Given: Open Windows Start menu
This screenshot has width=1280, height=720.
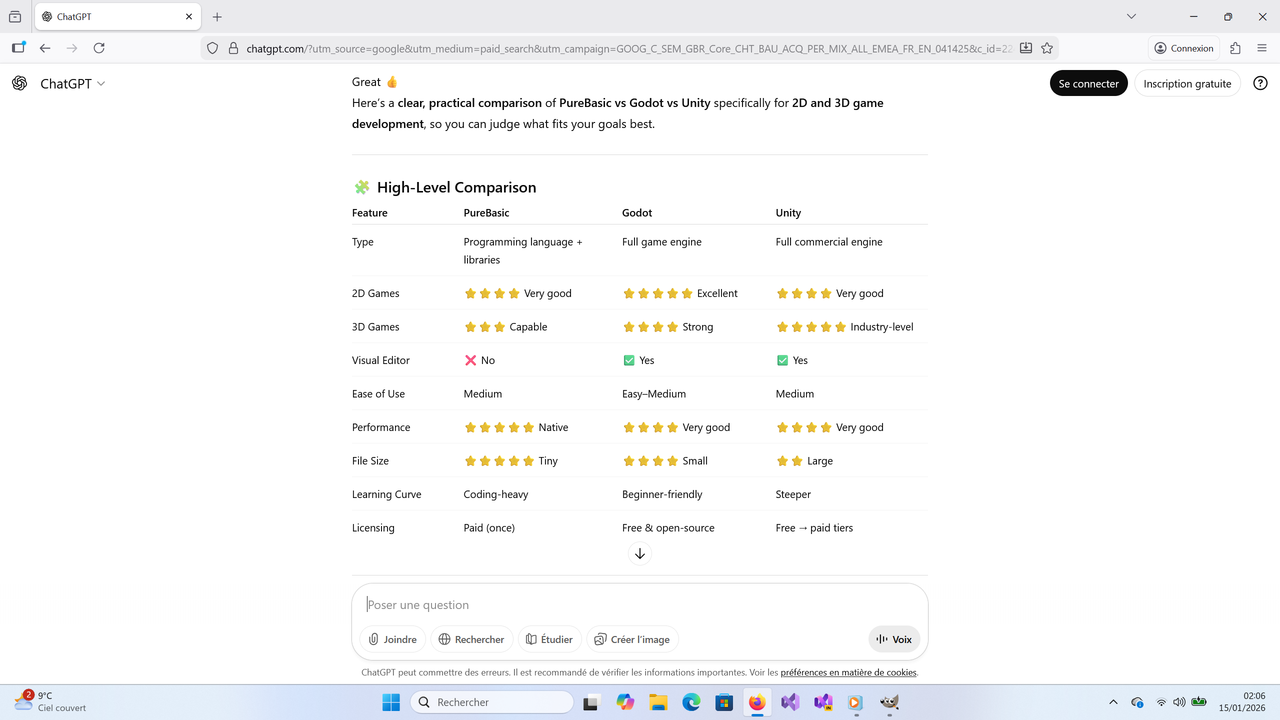Looking at the screenshot, I should pyautogui.click(x=391, y=702).
